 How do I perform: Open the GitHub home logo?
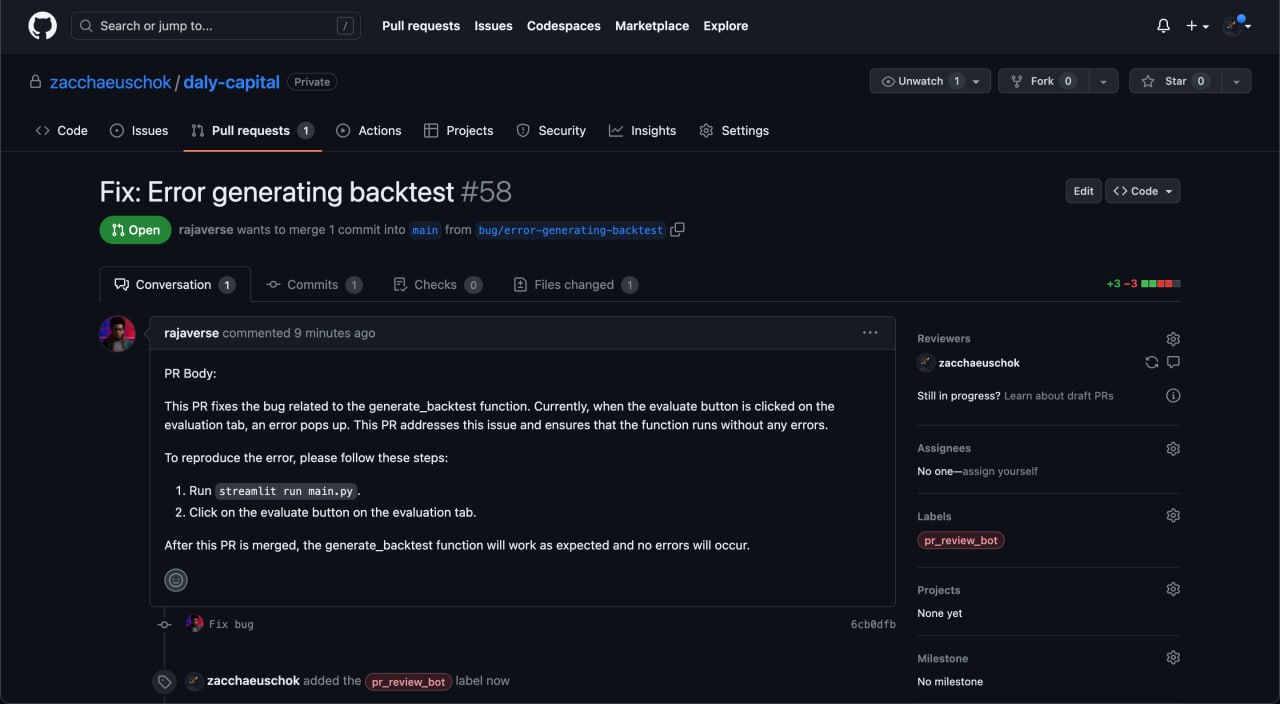[x=42, y=26]
